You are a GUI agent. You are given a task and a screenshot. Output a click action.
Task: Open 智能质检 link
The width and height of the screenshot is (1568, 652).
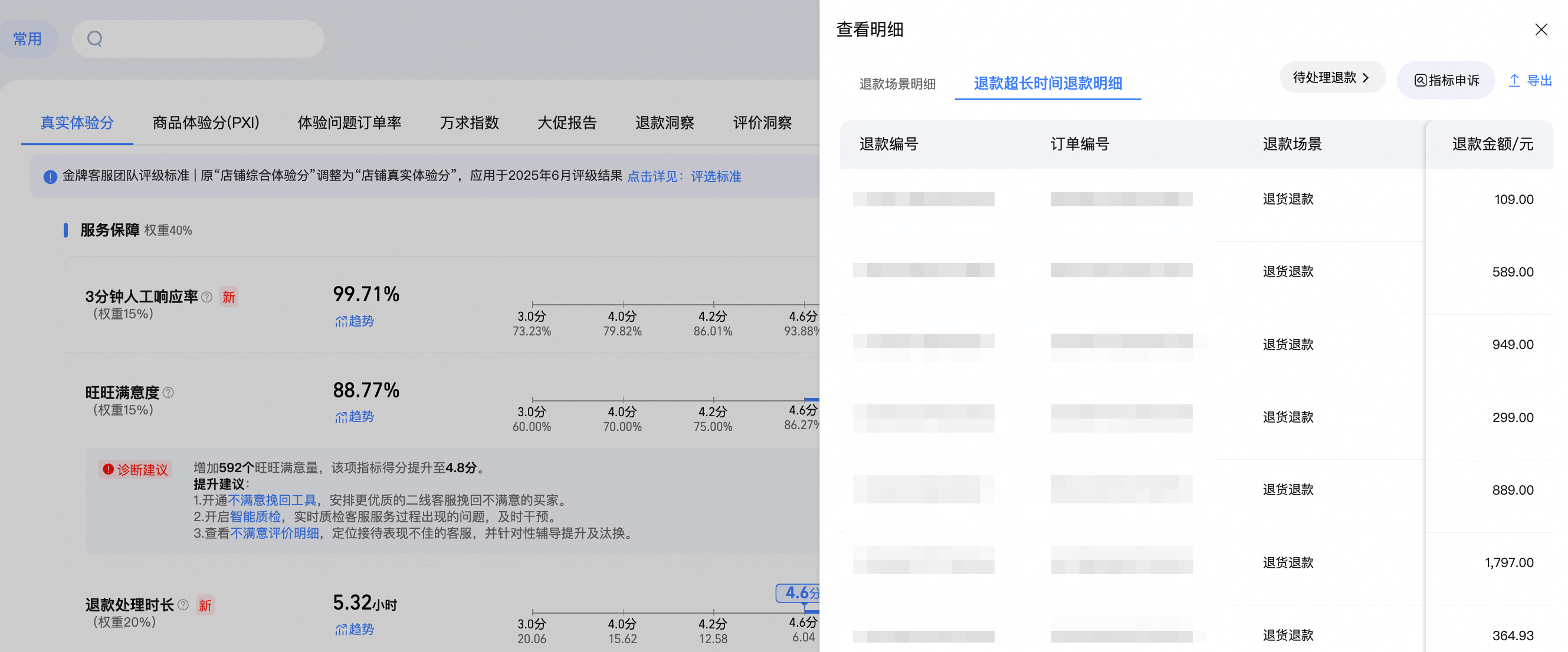[x=255, y=516]
